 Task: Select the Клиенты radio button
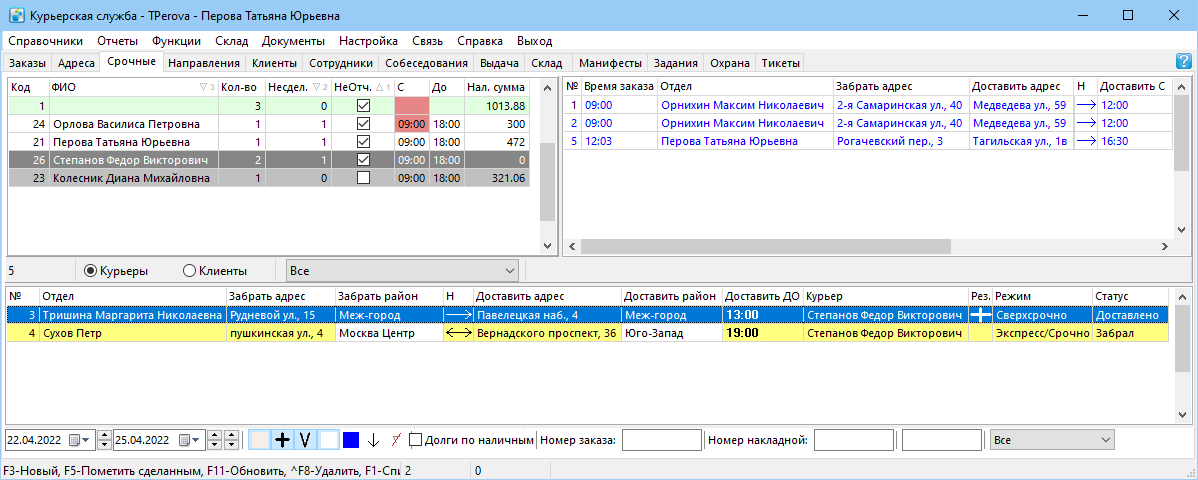point(189,271)
